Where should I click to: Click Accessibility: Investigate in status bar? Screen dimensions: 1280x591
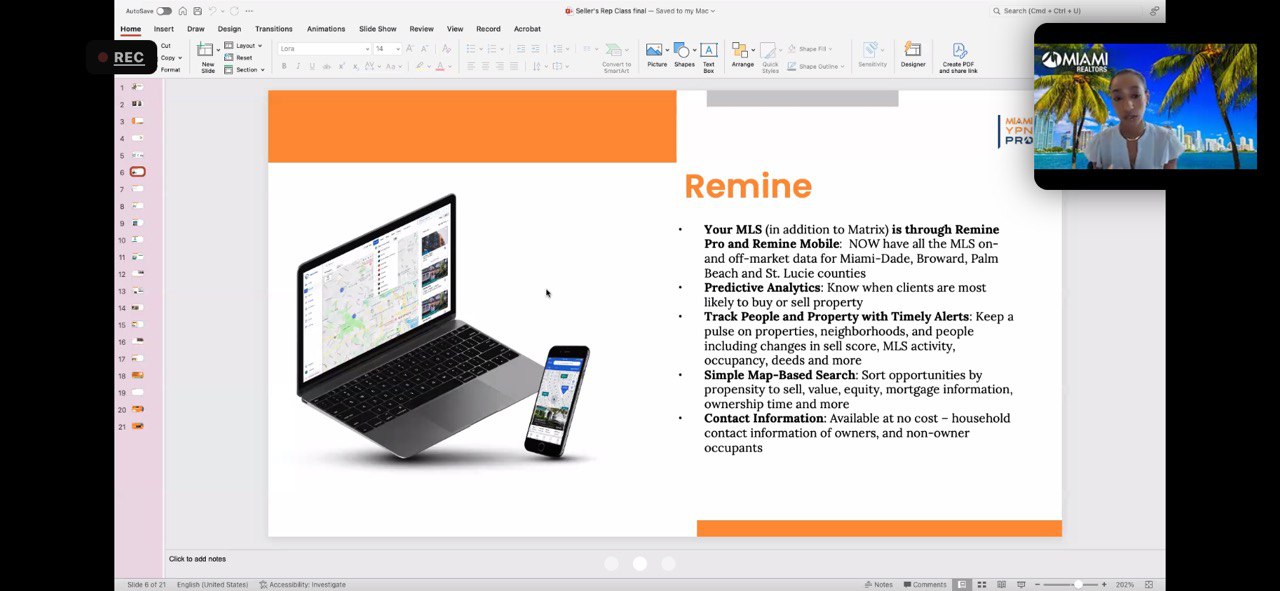[x=302, y=584]
